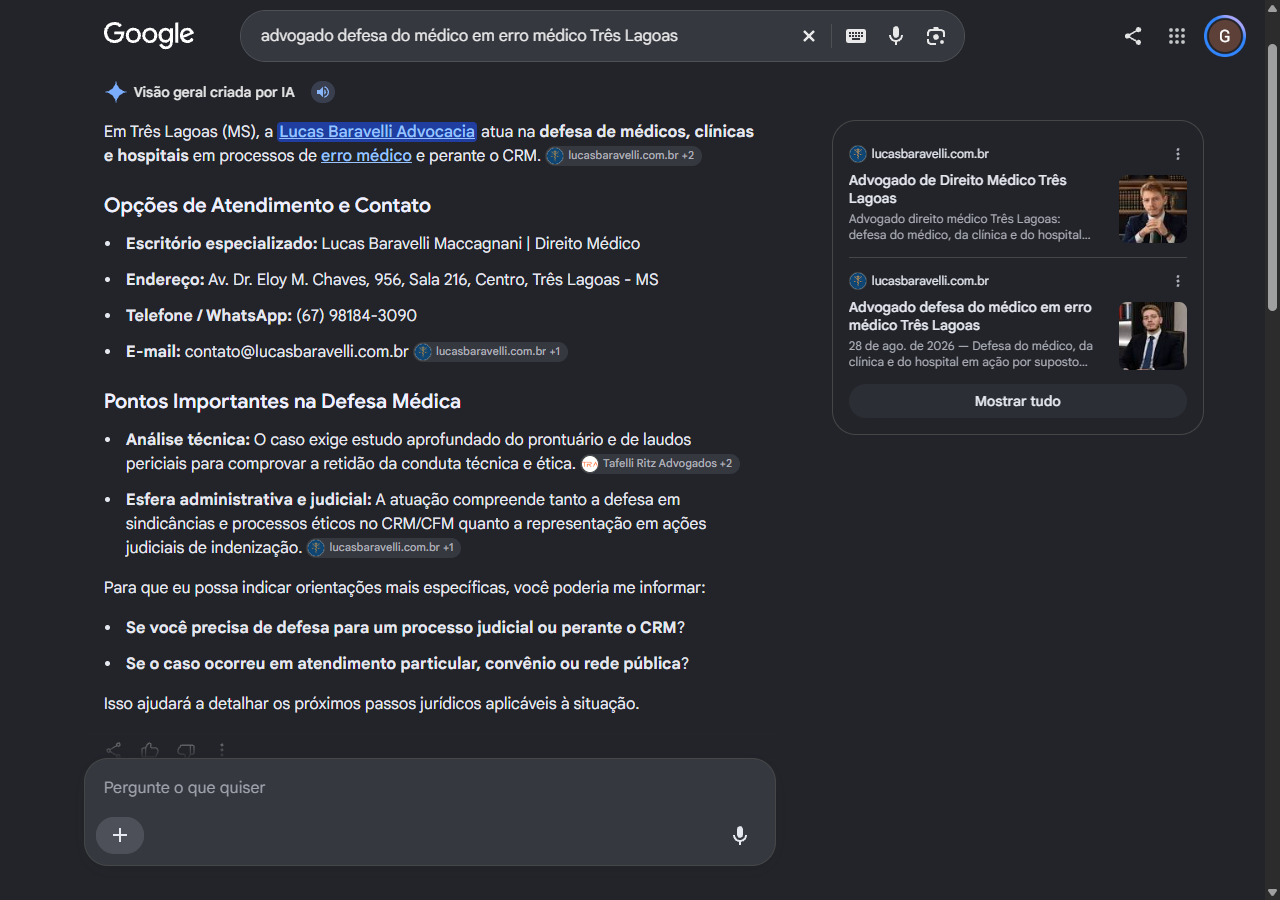Search by image with Google Lens
This screenshot has width=1280, height=900.
pyautogui.click(x=936, y=36)
